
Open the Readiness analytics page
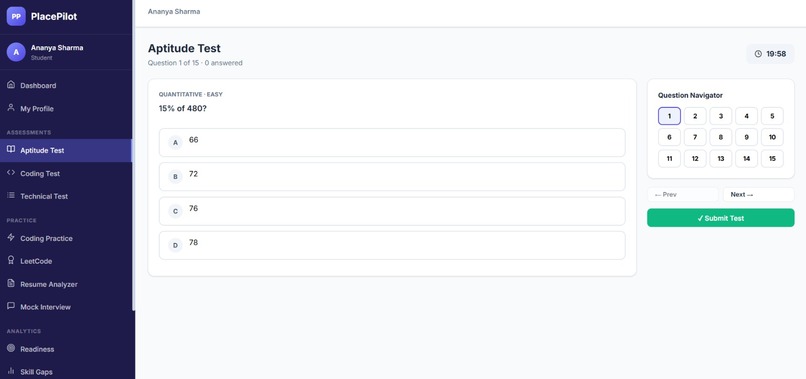pos(66,349)
